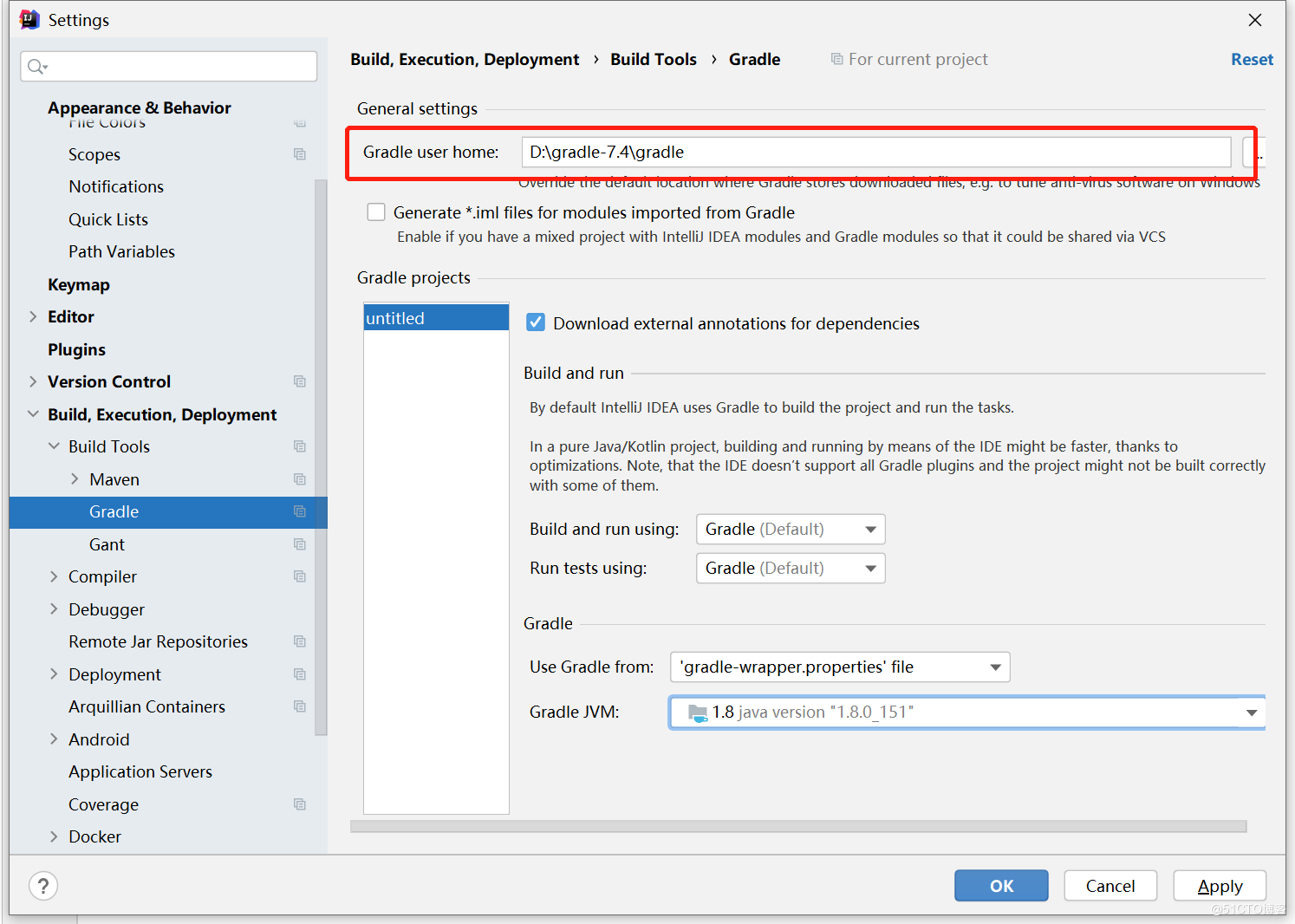Open the Plugins settings page
1295x924 pixels.
[76, 349]
